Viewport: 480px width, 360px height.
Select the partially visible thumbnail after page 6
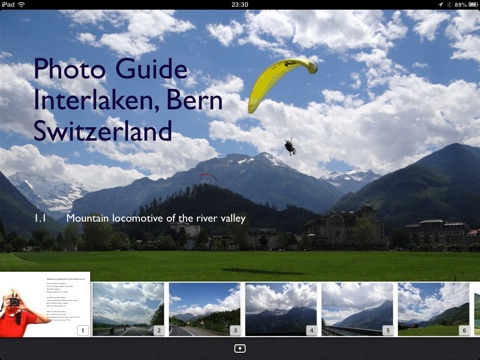point(477,309)
